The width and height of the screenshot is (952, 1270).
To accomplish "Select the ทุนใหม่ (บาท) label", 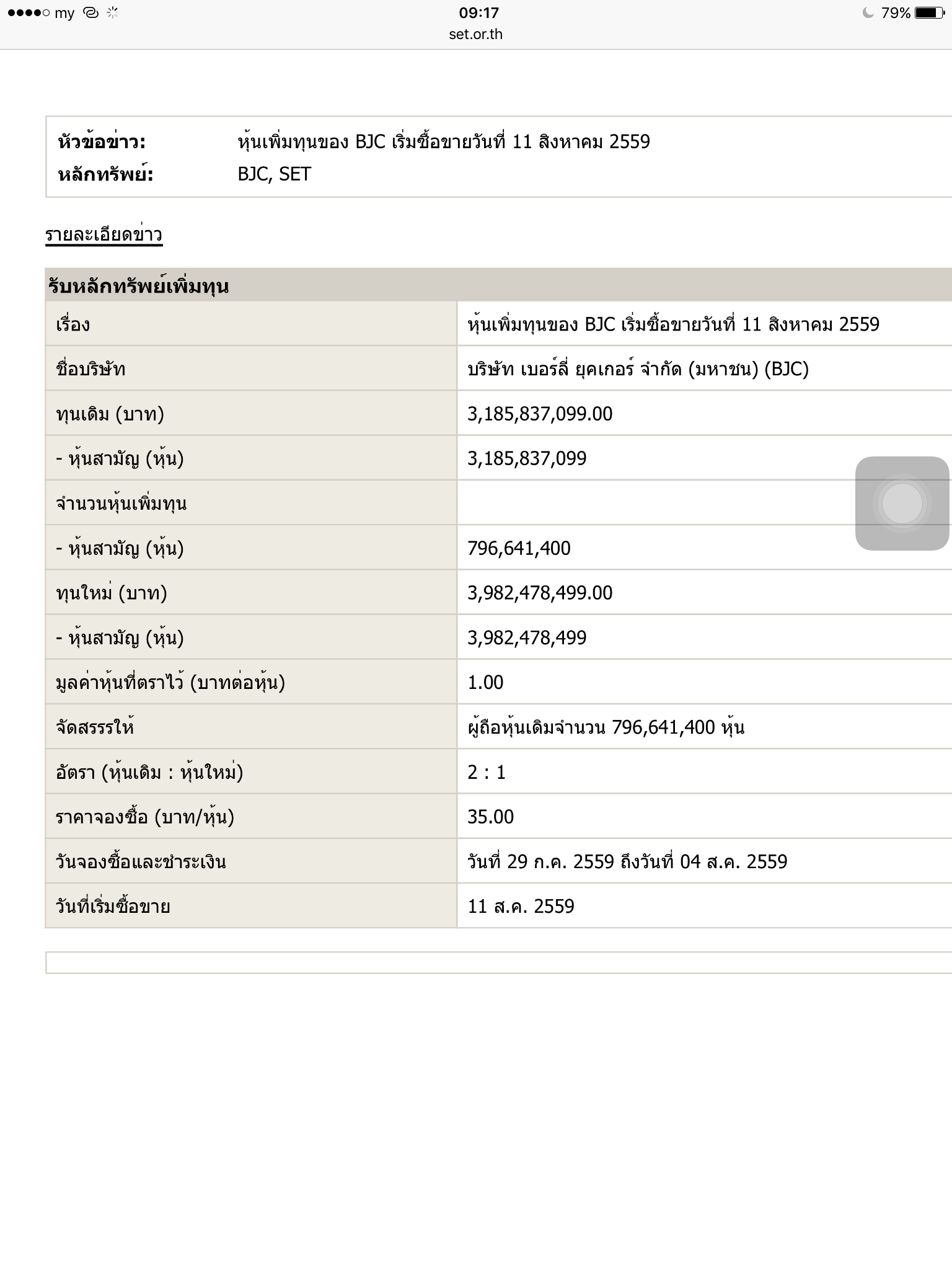I will pos(112,593).
